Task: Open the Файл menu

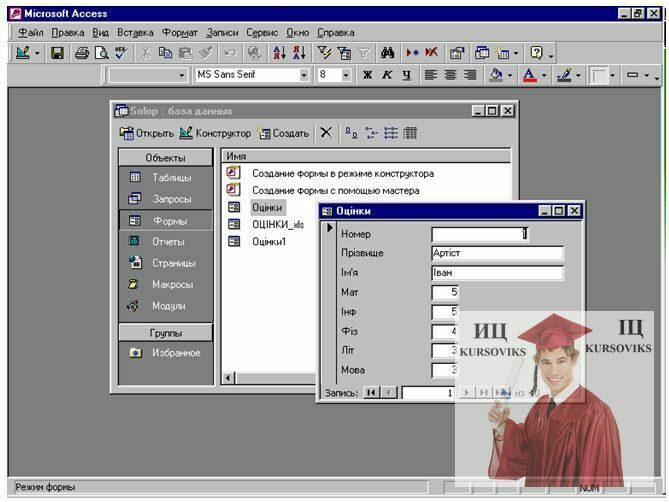Action: [31, 32]
